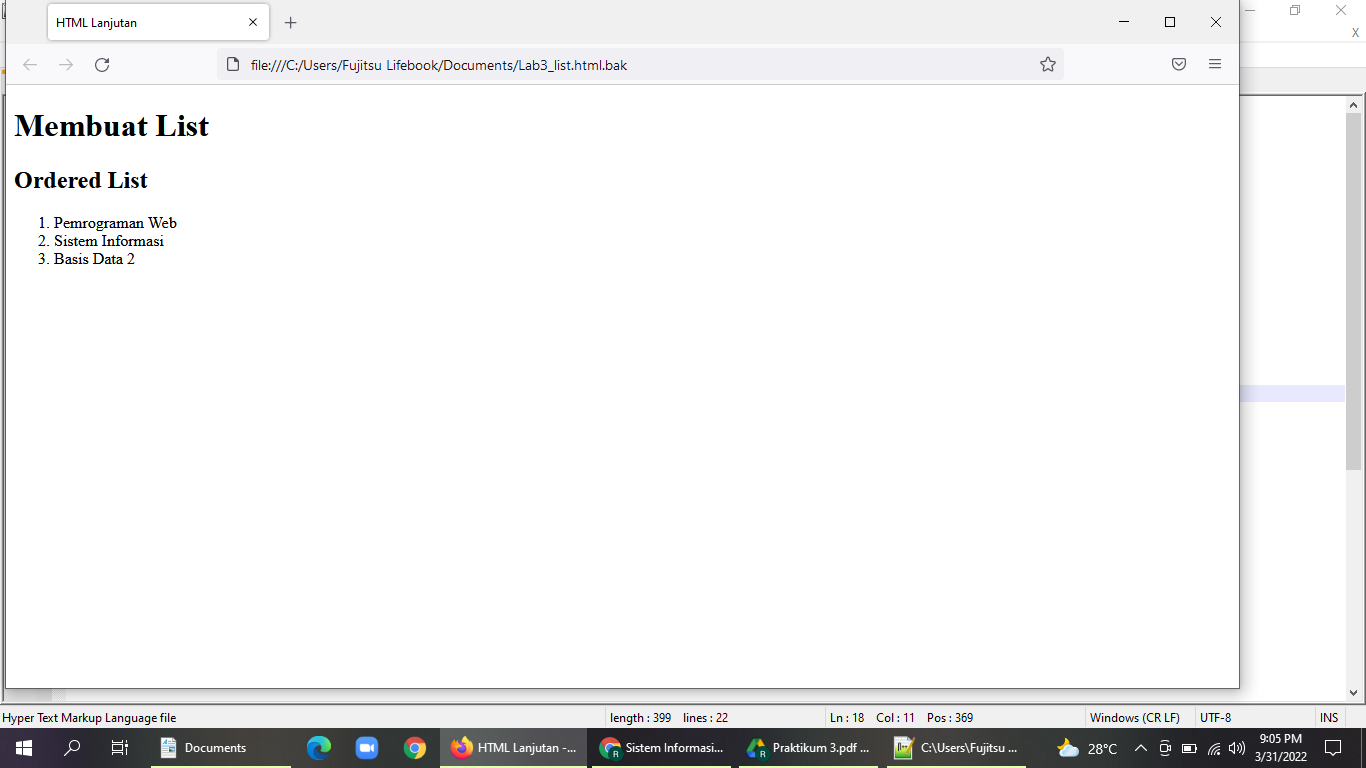1366x768 pixels.
Task: Open weather widget showing 28°C
Action: tap(1087, 748)
